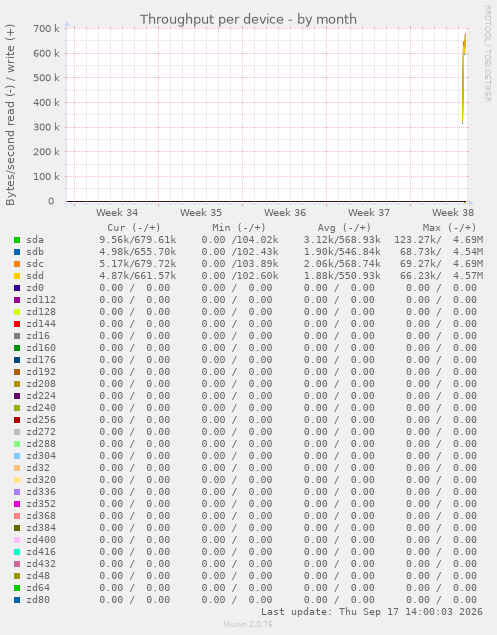The image size is (497, 635).
Task: Click sdb current value 4.98k/655.70k
Action: point(138,252)
